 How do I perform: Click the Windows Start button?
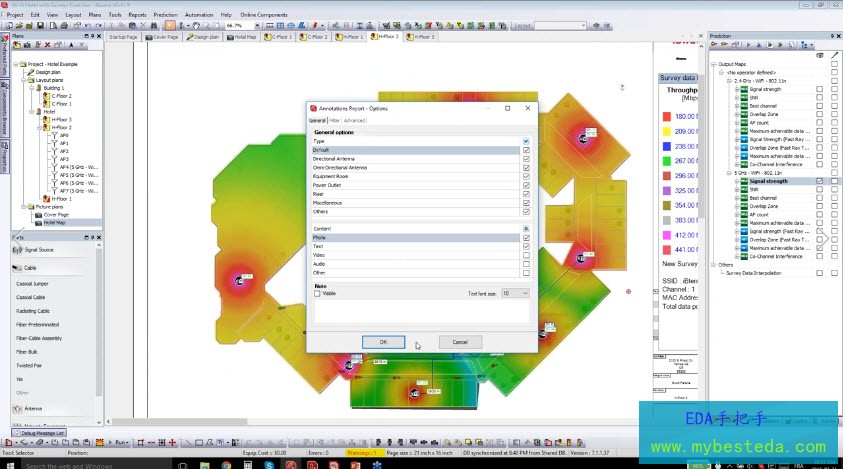(9, 464)
